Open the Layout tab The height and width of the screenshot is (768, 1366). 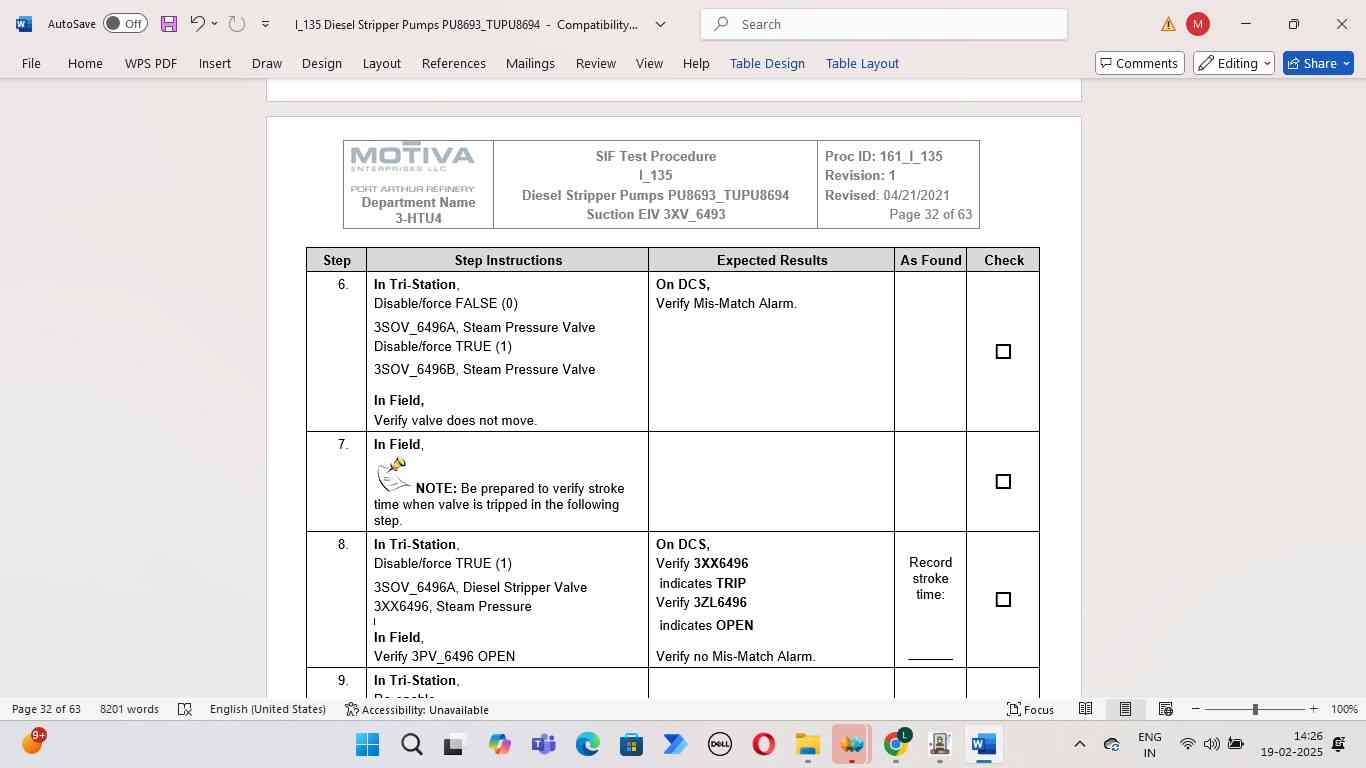[382, 63]
